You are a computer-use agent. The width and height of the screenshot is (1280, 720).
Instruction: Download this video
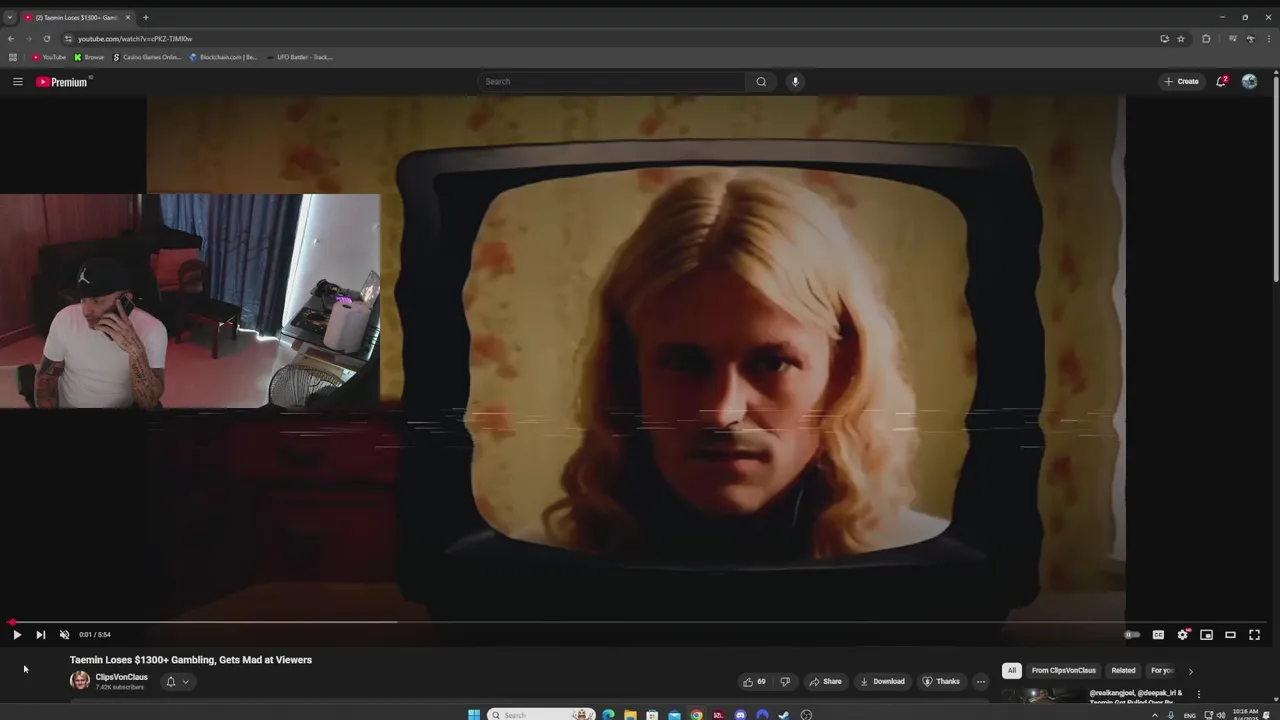tap(882, 681)
